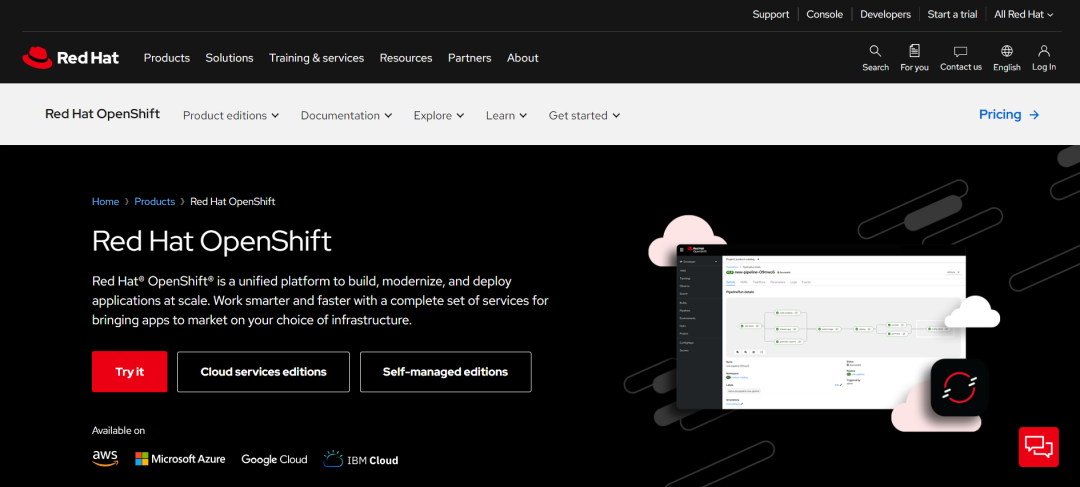
Task: Click the Red Hat OpenShift main heading
Action: pos(212,242)
